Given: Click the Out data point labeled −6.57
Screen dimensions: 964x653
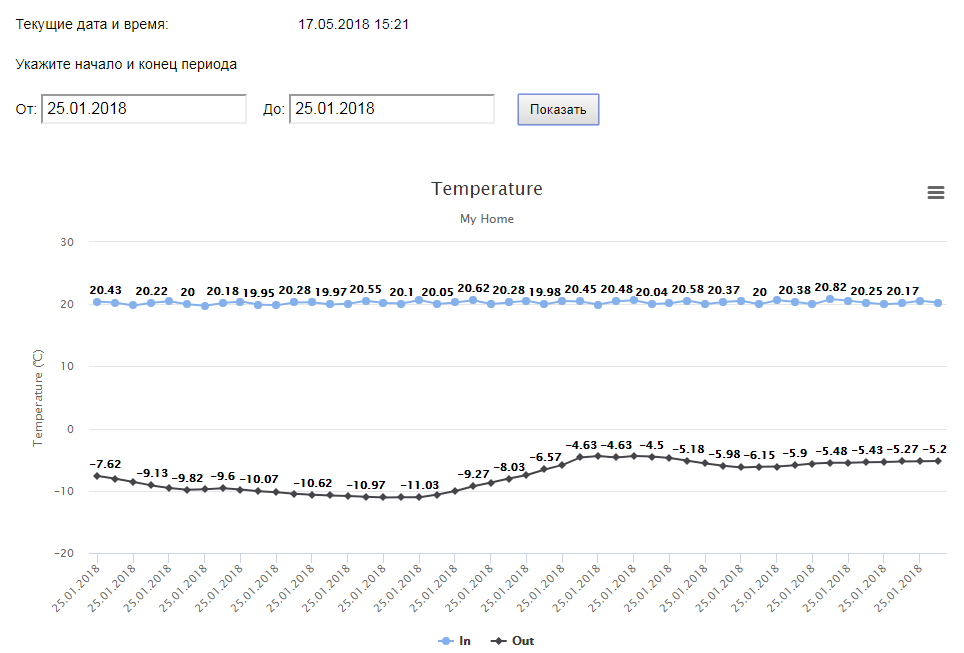Looking at the screenshot, I should pos(544,469).
